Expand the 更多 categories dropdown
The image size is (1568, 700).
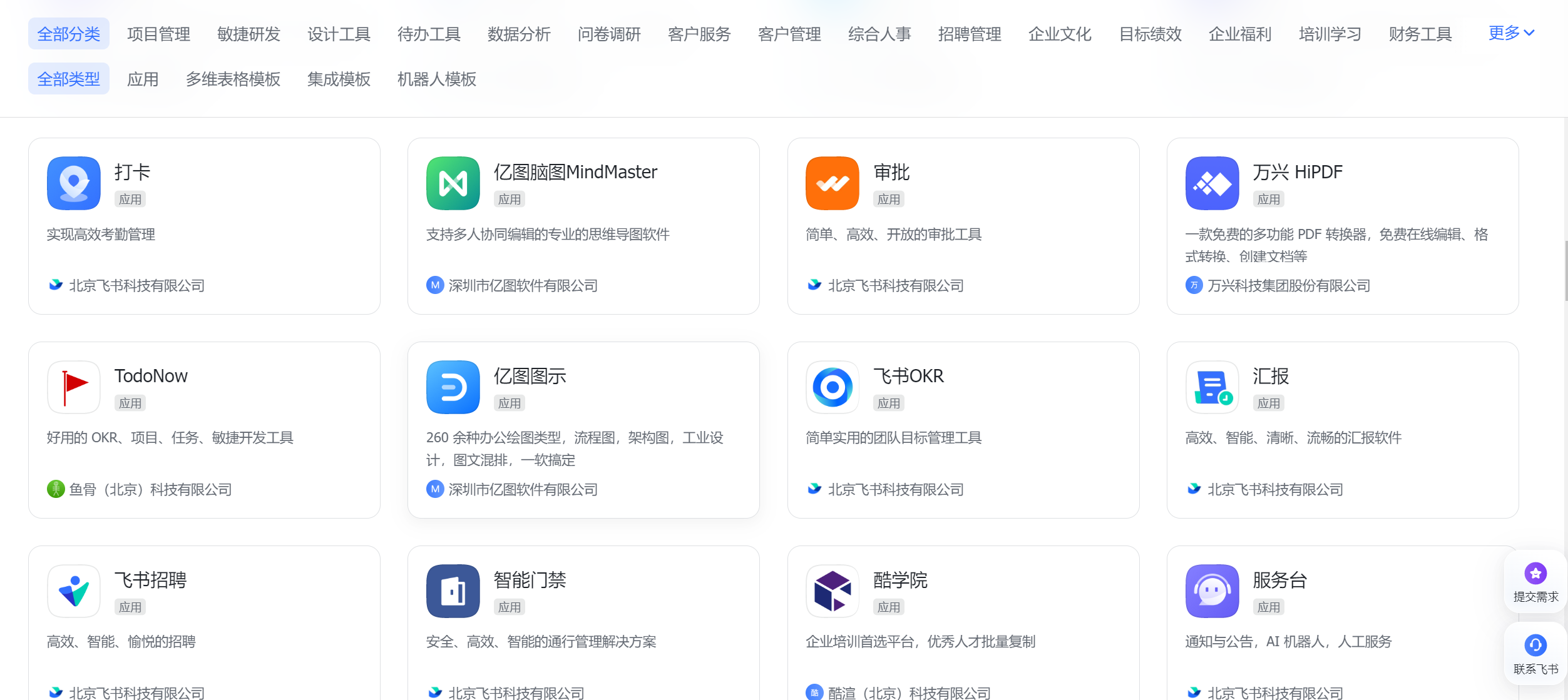1511,33
